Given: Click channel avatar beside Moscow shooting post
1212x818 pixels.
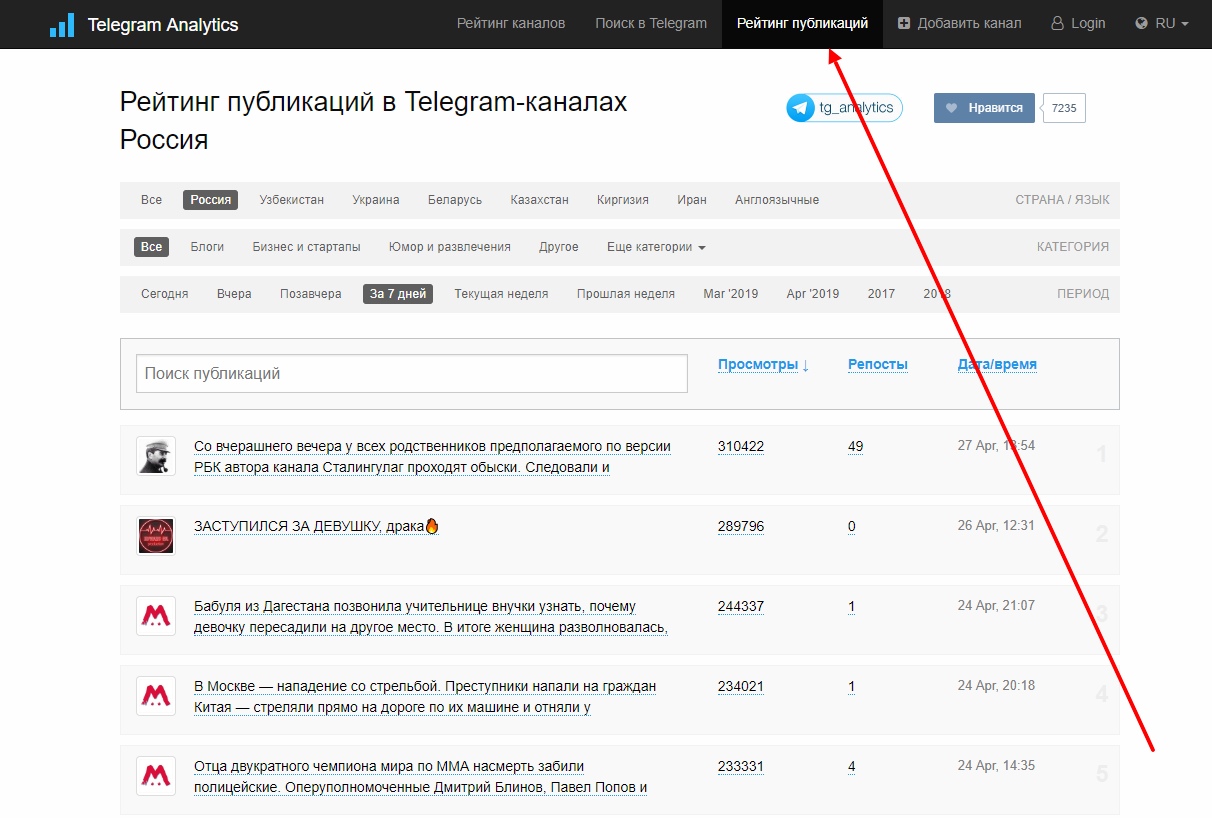Looking at the screenshot, I should 156,696.
